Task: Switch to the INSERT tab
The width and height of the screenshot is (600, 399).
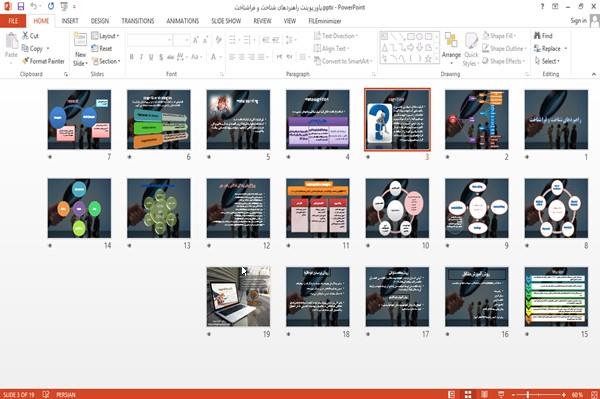Action: (70, 21)
